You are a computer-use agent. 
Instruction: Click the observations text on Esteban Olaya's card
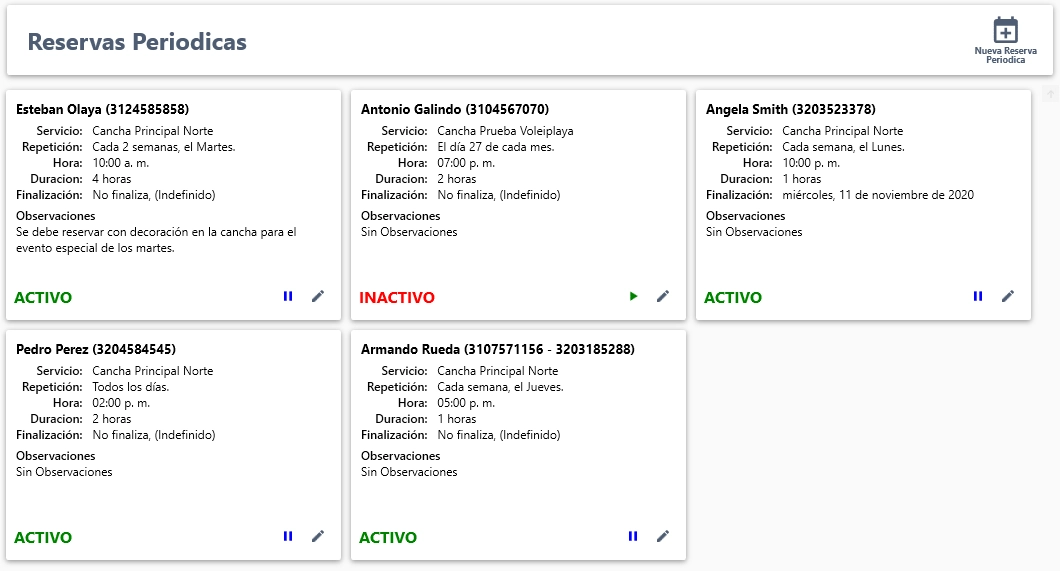point(156,240)
